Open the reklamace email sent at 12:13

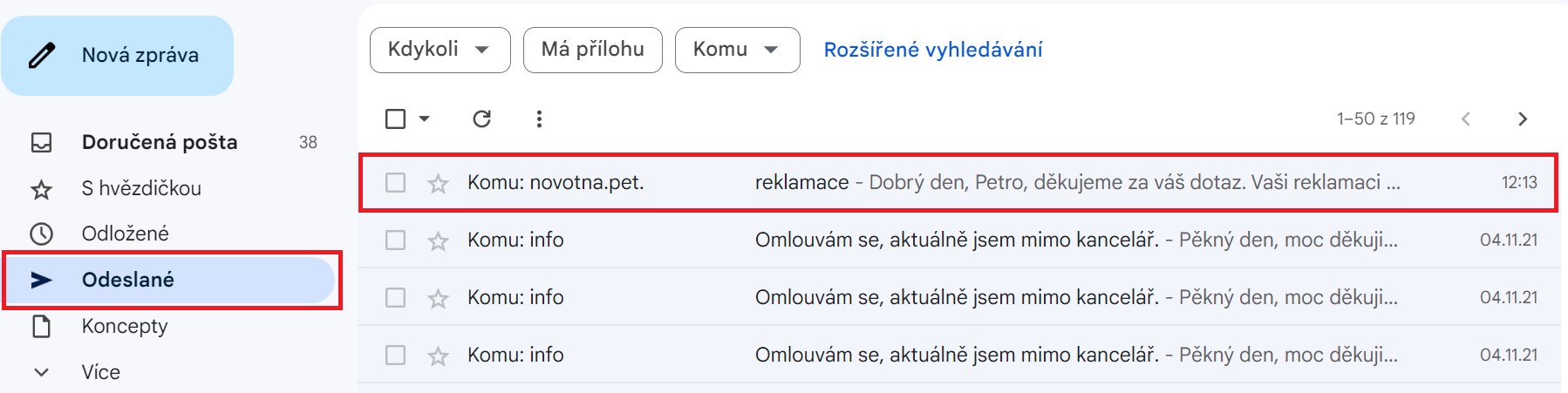coord(959,182)
